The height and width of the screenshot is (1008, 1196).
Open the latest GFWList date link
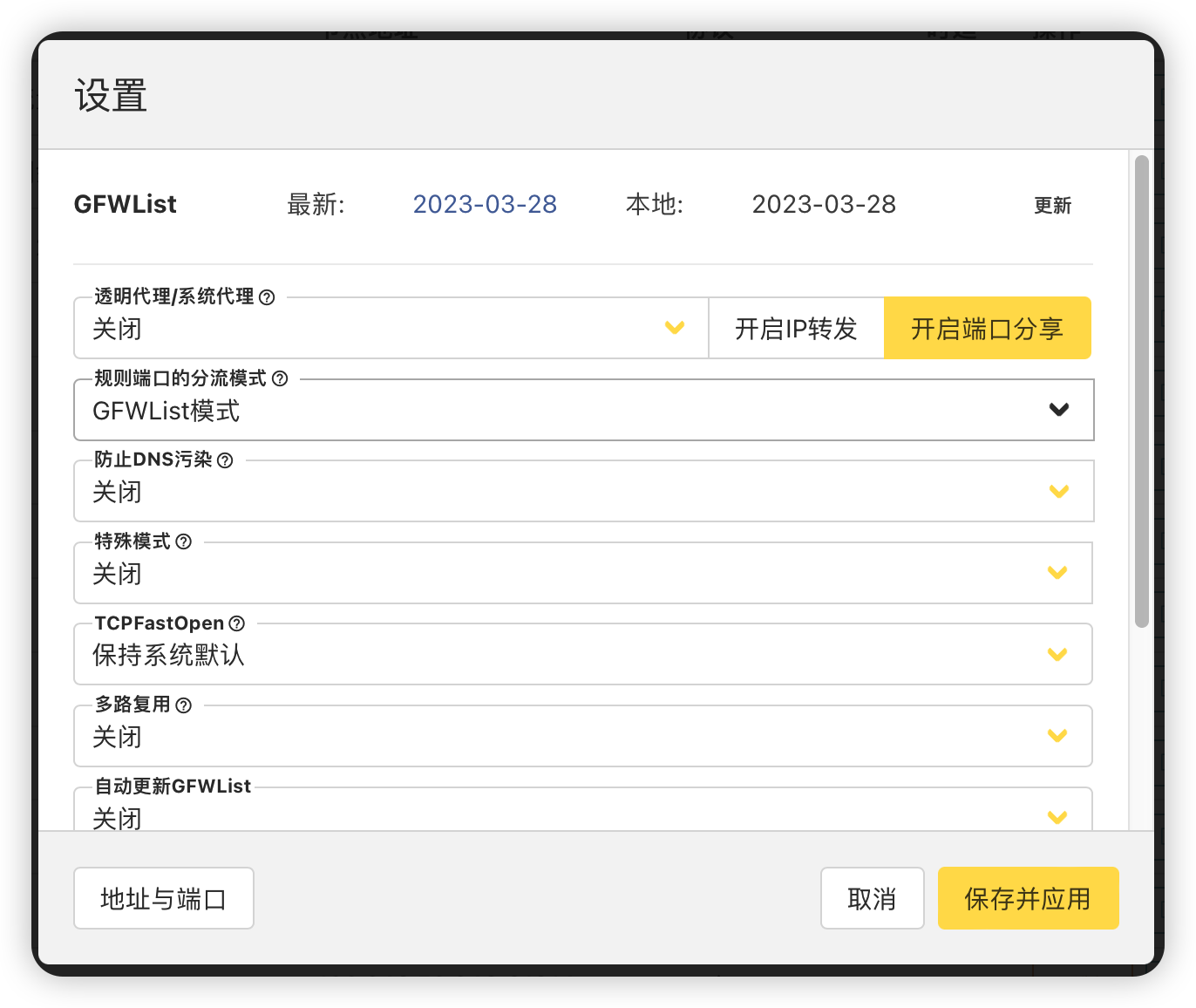point(485,204)
